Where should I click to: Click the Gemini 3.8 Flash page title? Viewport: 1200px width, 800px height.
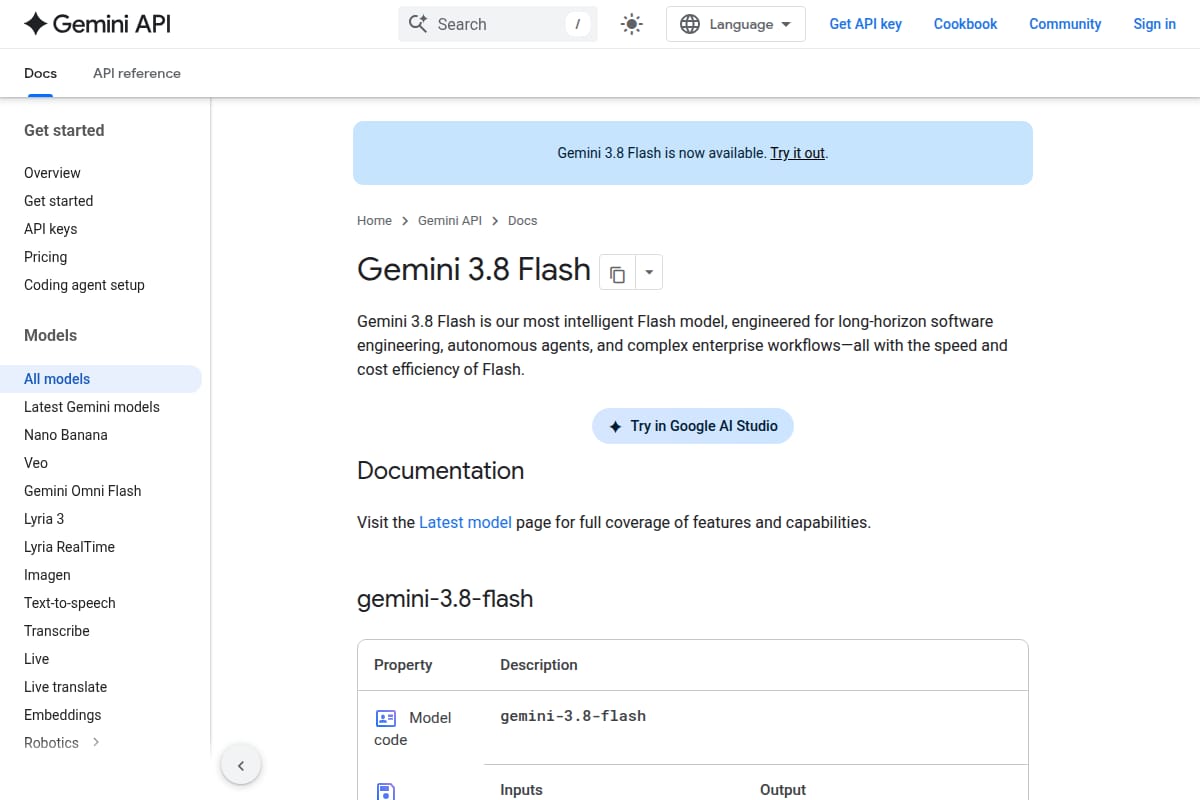click(474, 270)
